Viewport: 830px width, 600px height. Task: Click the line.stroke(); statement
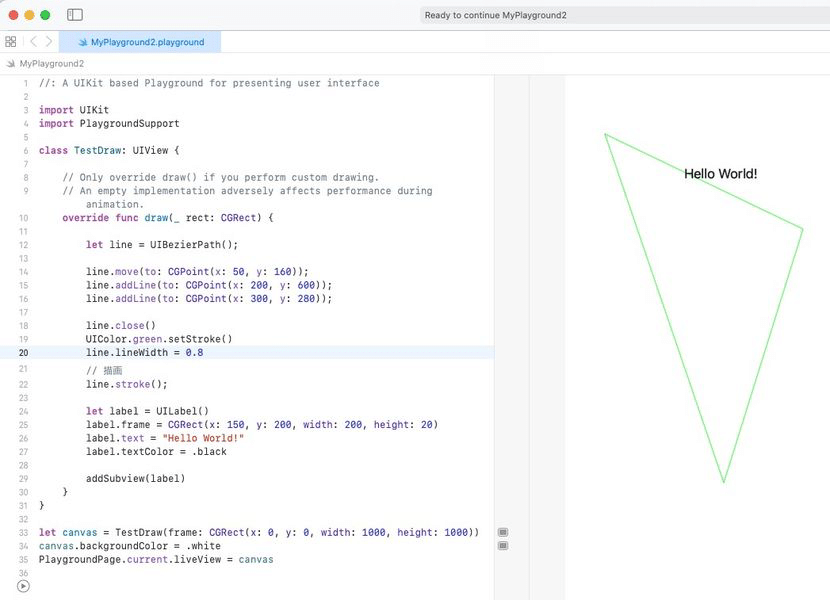point(127,384)
